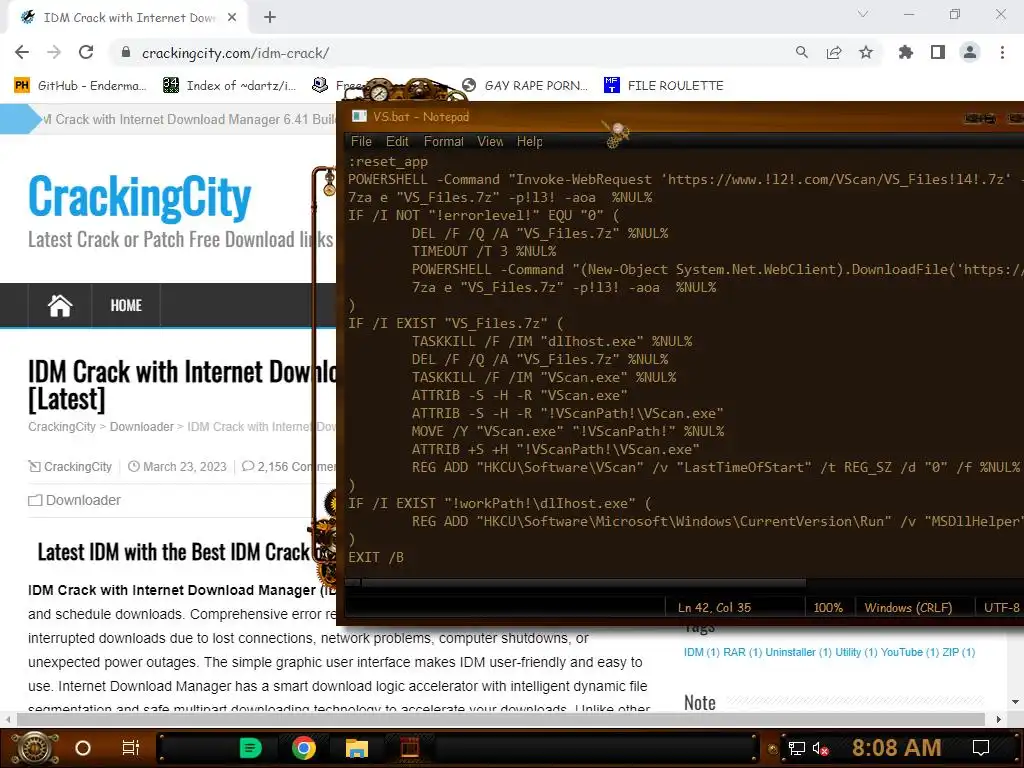This screenshot has width=1024, height=768.
Task: Open the tab search chevron in Chrome
Action: [x=863, y=14]
